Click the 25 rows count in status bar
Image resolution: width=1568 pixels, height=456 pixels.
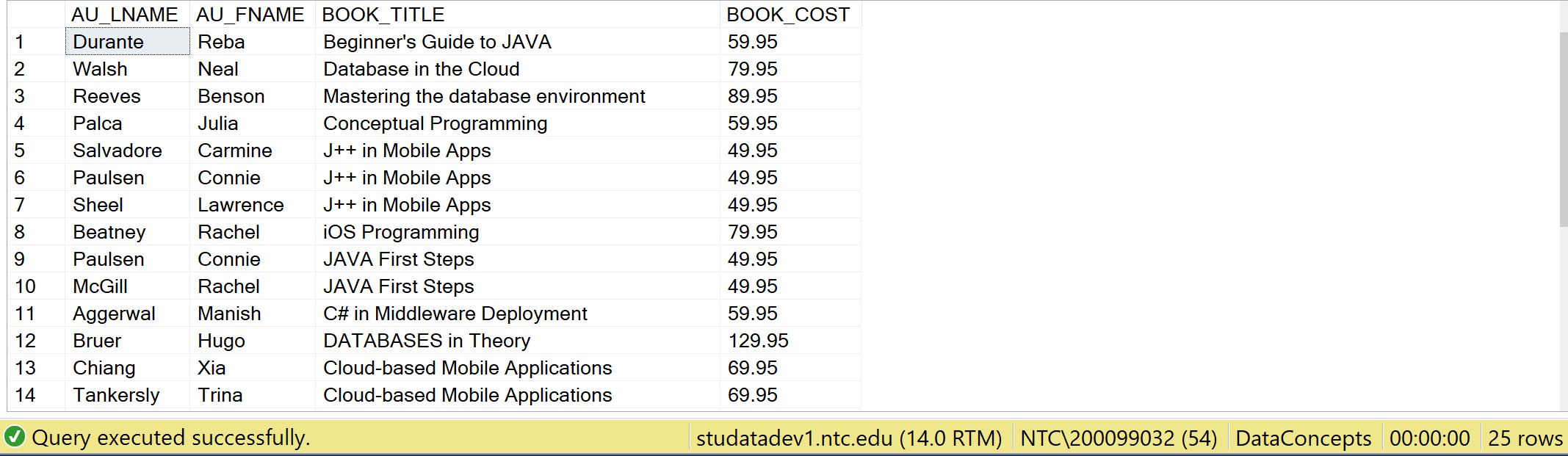coord(1525,438)
